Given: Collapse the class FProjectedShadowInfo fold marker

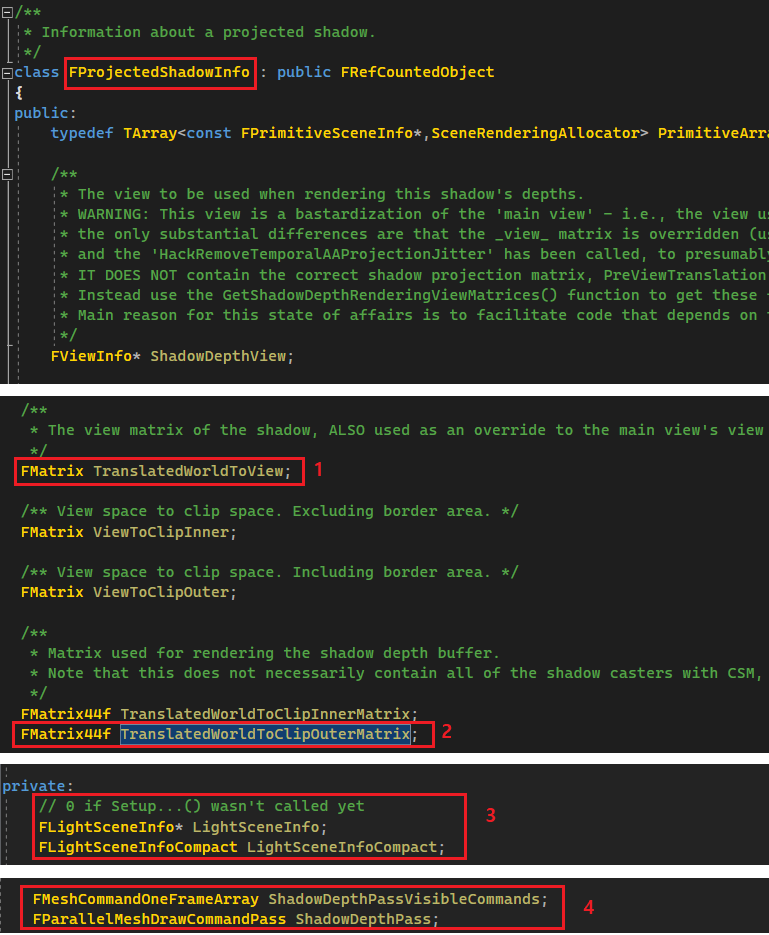Looking at the screenshot, I should coord(7,73).
